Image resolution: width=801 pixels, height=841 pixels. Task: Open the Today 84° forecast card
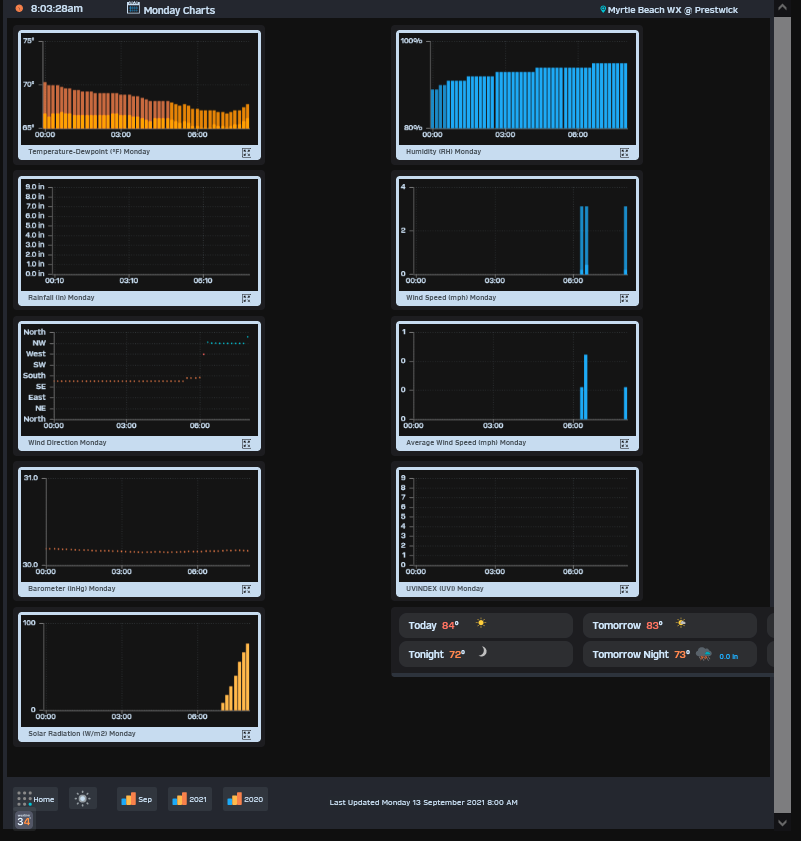pyautogui.click(x=486, y=625)
